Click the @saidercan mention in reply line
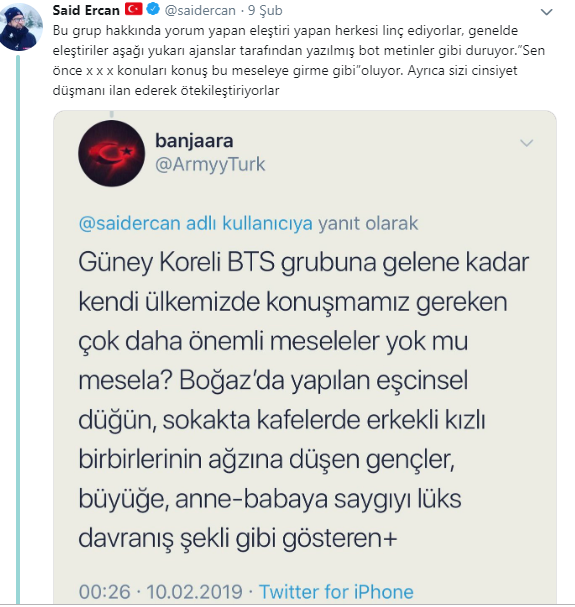 coord(130,223)
